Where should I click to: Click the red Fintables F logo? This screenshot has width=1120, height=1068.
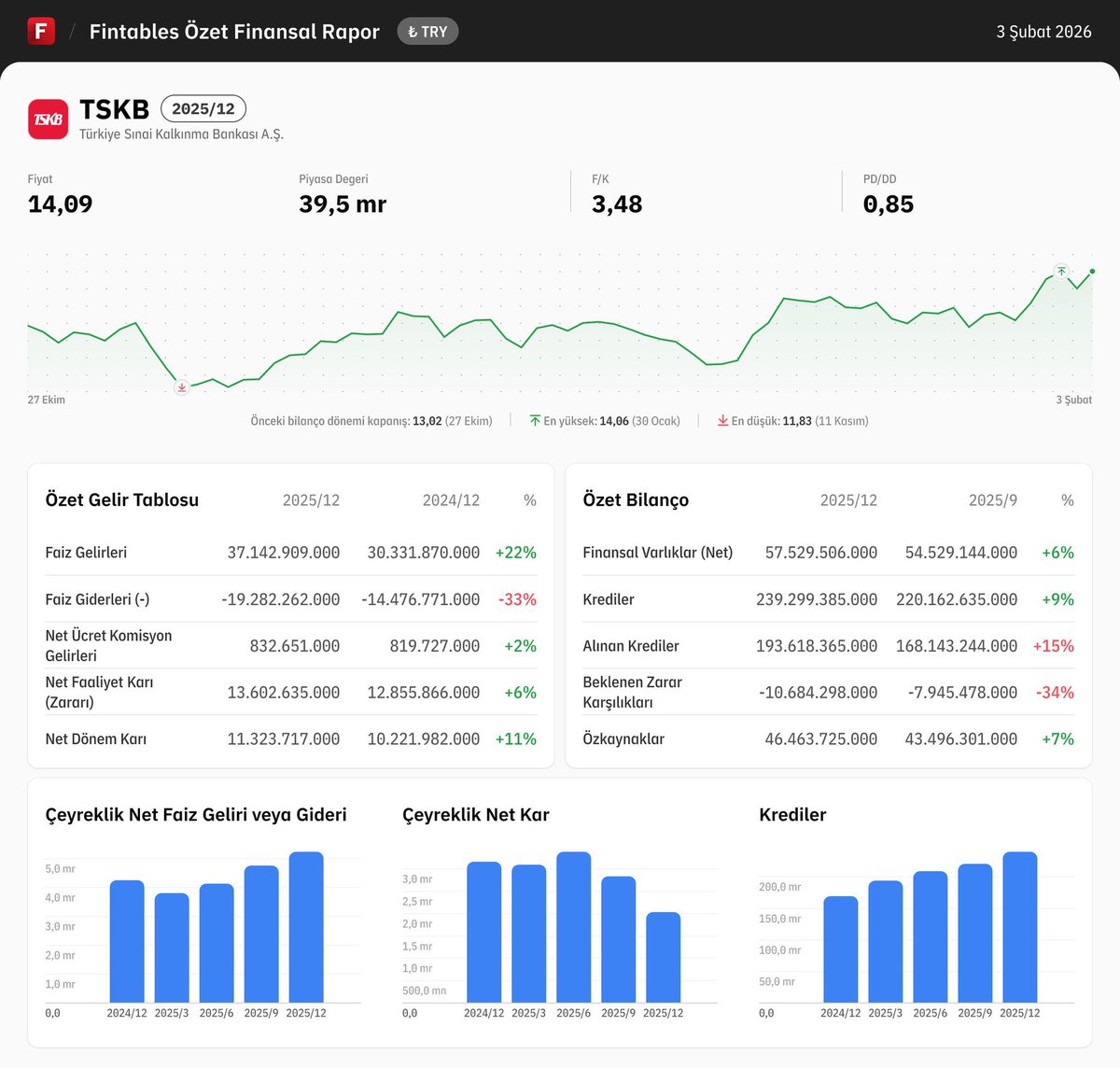pos(41,31)
